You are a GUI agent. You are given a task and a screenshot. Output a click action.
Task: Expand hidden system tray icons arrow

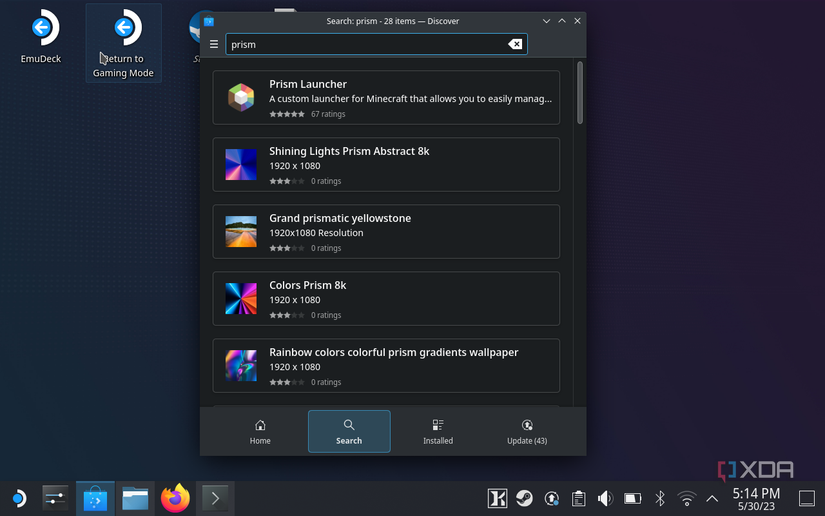pyautogui.click(x=712, y=498)
